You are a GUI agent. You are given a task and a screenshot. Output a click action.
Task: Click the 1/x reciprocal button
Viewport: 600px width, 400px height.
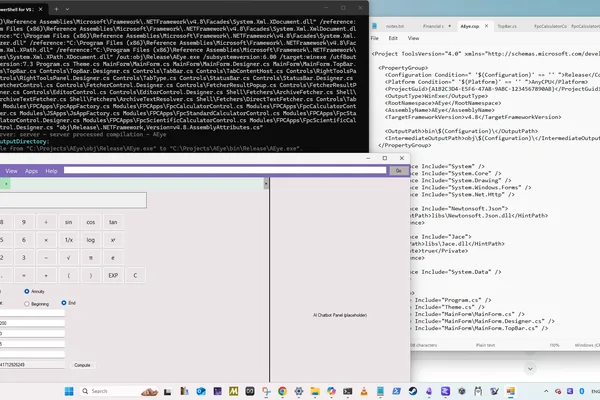click(68, 240)
